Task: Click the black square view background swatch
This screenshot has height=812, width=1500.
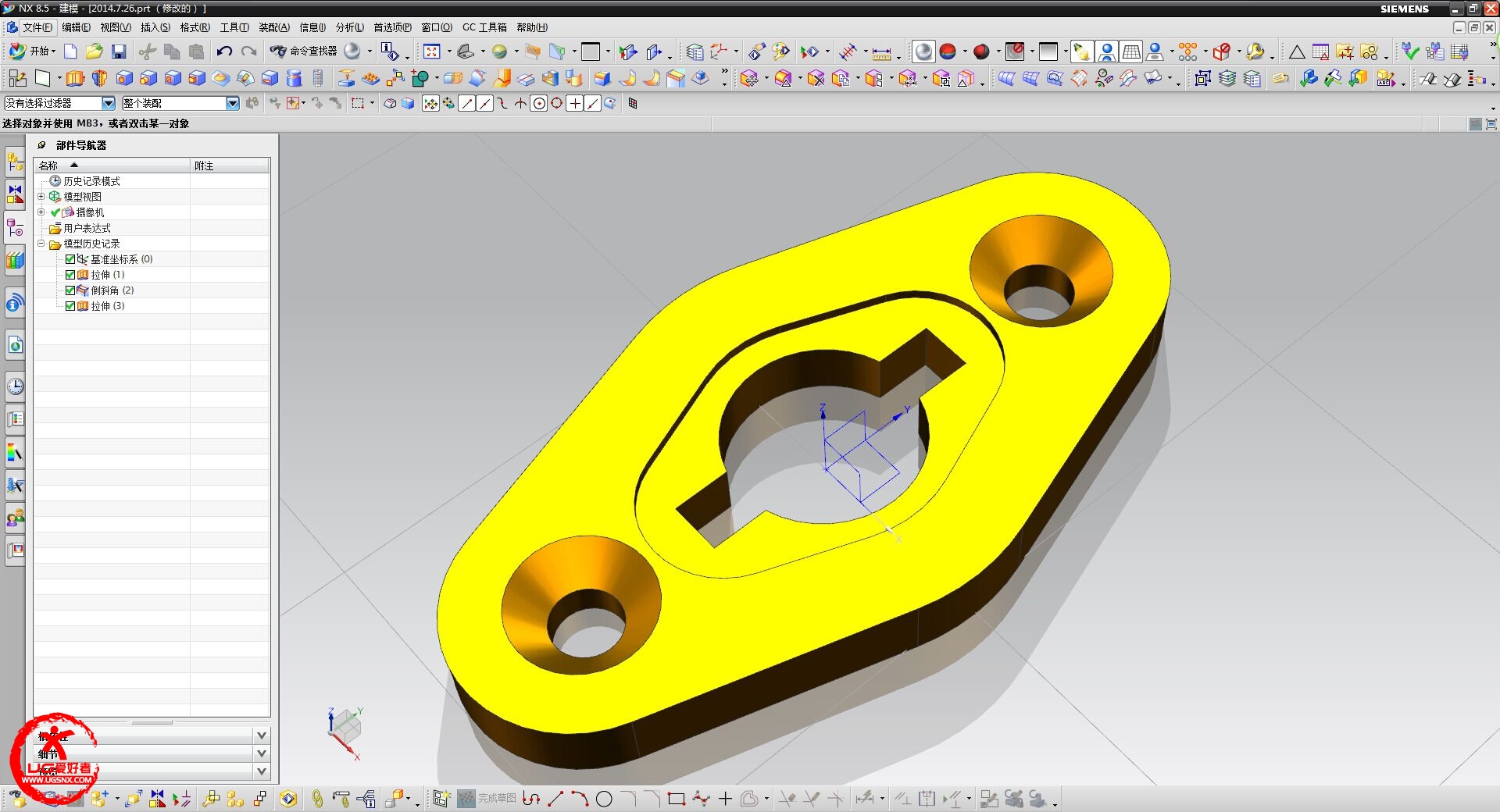Action: coord(591,52)
